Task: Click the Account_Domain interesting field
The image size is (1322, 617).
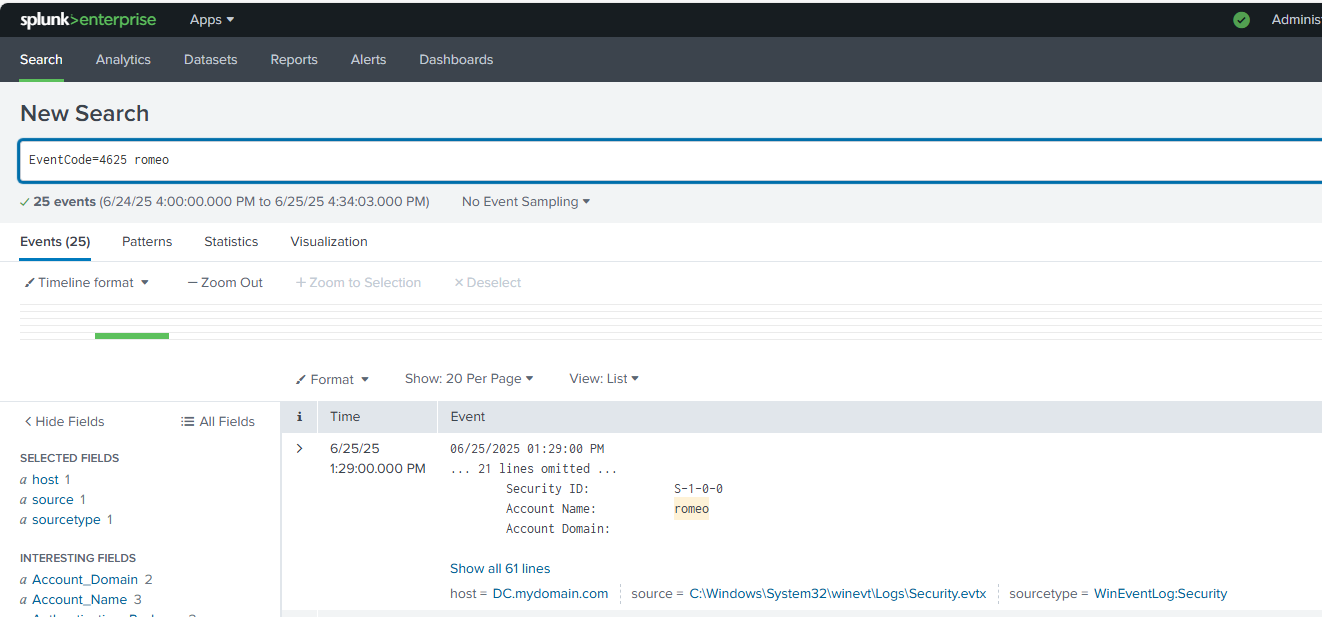Action: [x=85, y=580]
